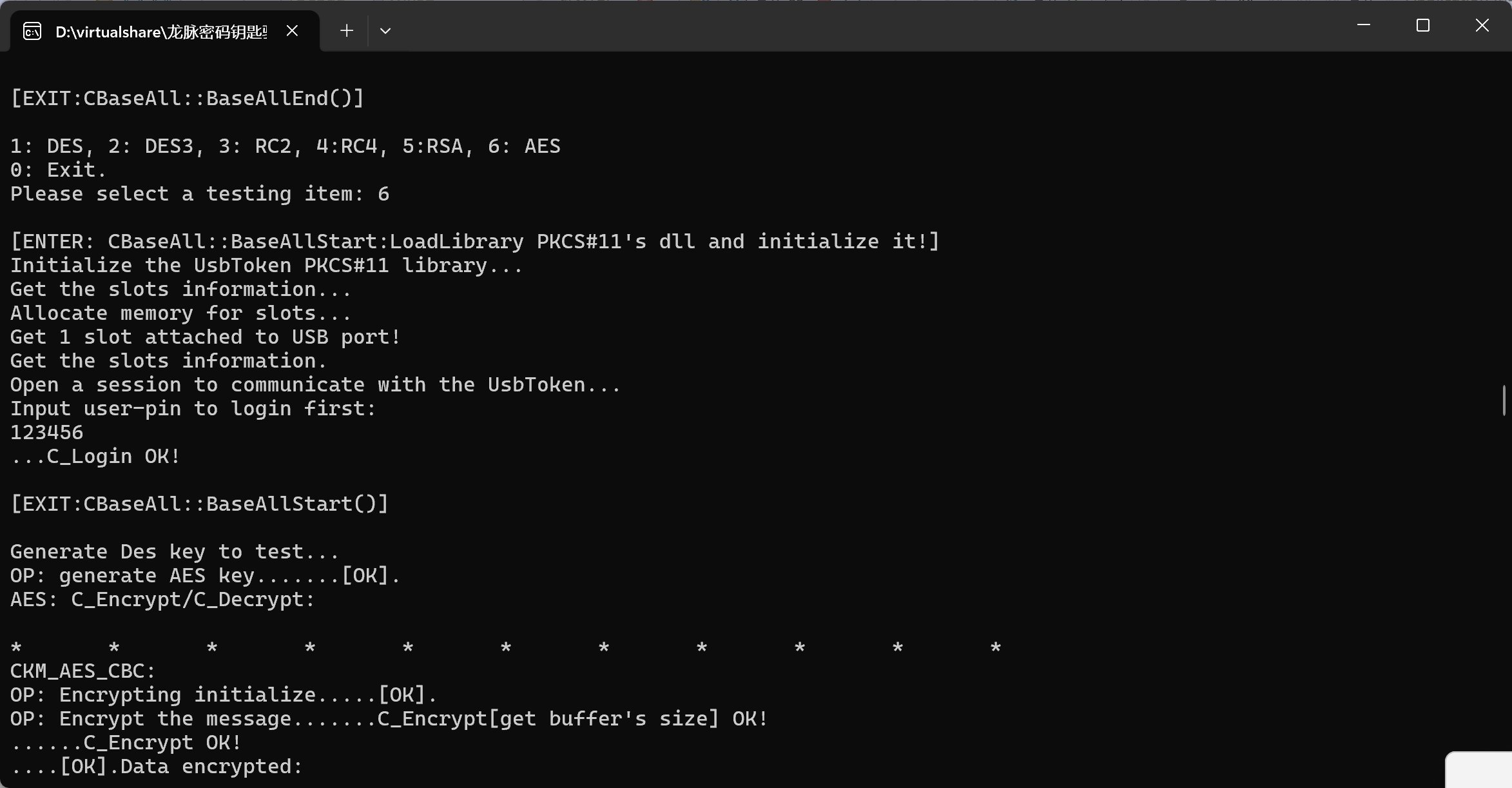Screen dimensions: 1512x788
Task: Click the '[EXIT:CBaseAll::BaseAllEnd()]' line
Action: tap(188, 98)
